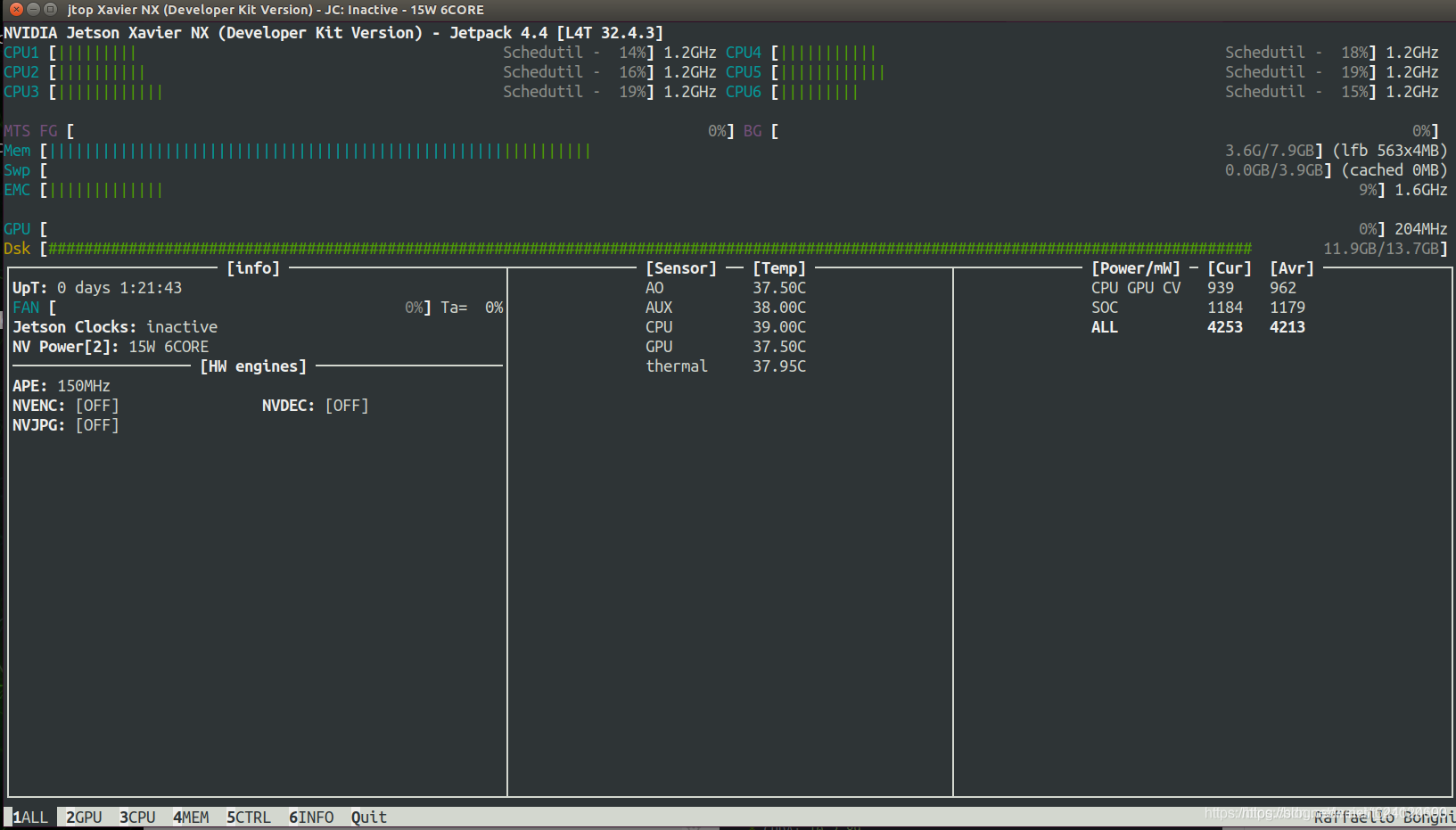Click the CPU2 label
1456x830 pixels.
(21, 72)
